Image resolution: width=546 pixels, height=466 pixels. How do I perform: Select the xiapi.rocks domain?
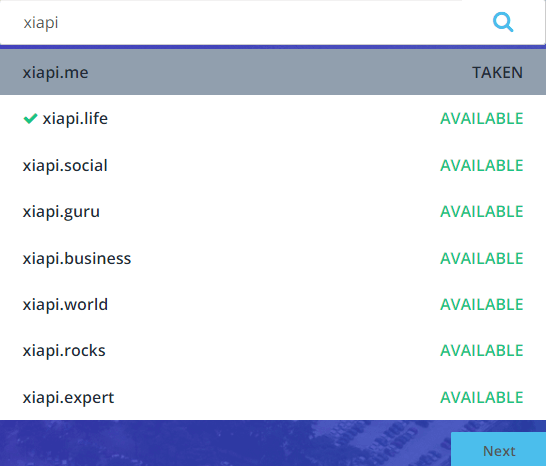click(273, 350)
